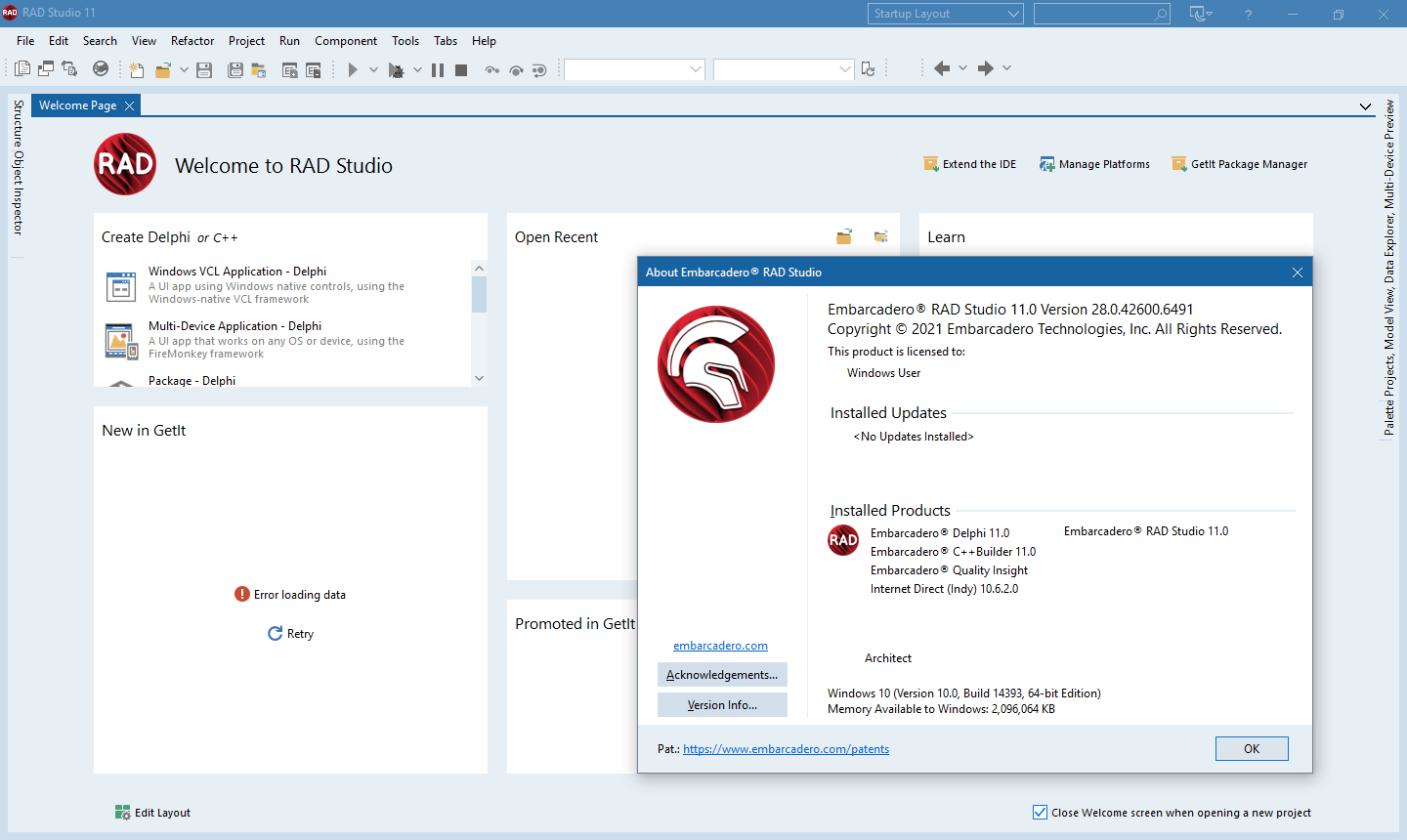Expand the Back history dropdown arrow
Screen dimensions: 1407x840
[x=962, y=68]
